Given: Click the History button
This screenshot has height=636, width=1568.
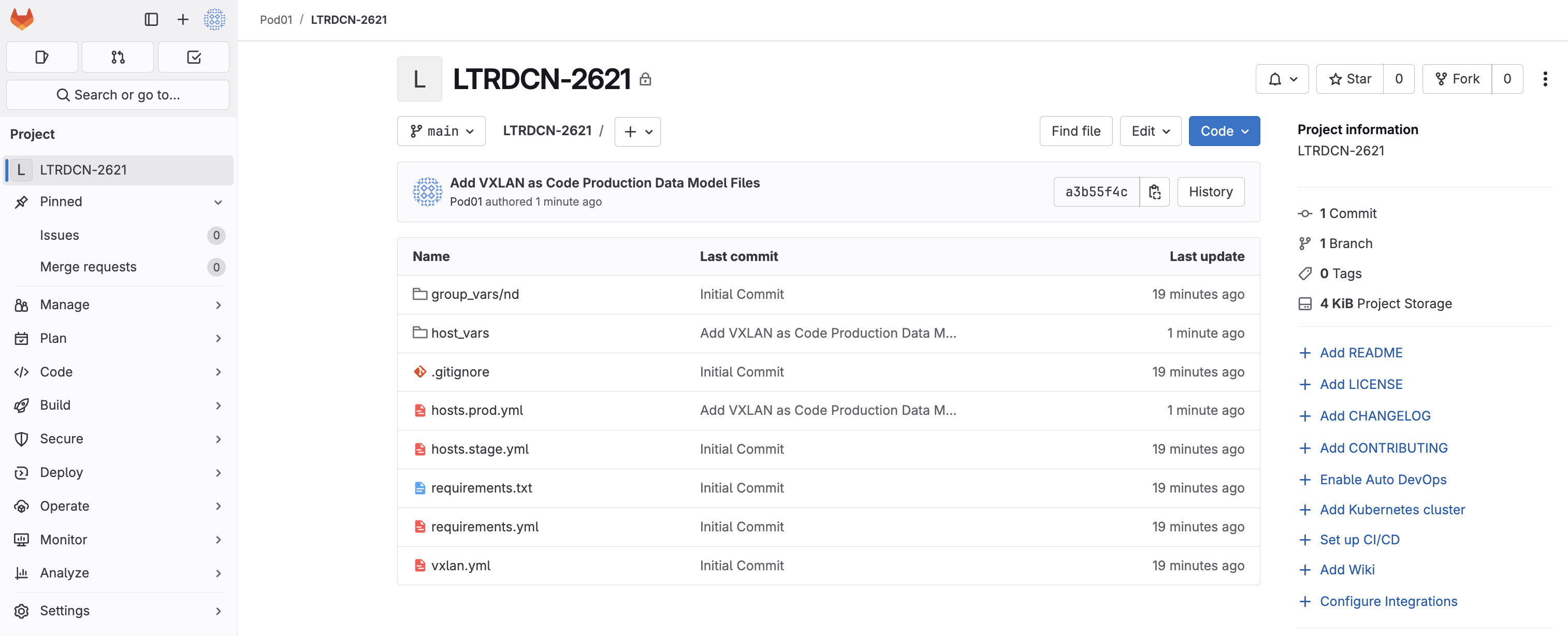Looking at the screenshot, I should point(1210,192).
